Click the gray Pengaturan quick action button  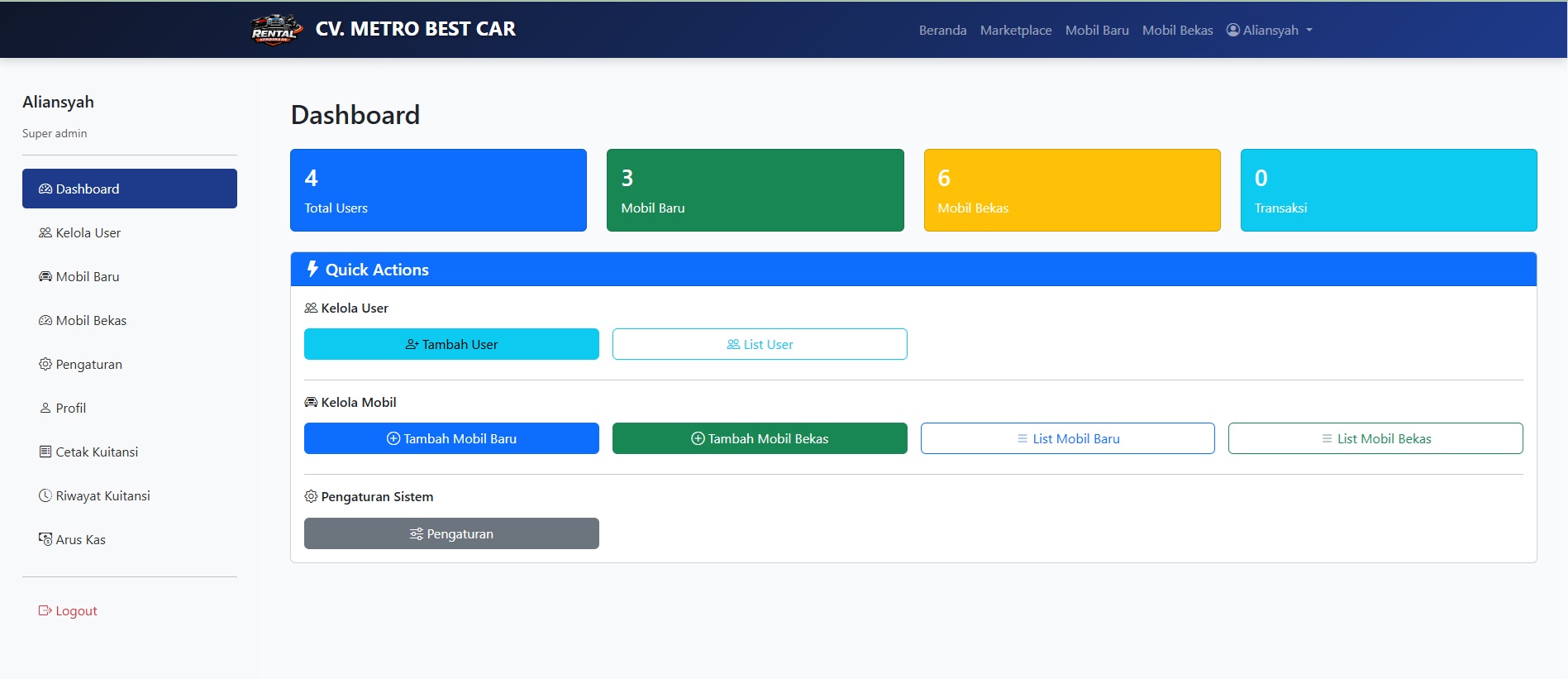pyautogui.click(x=451, y=533)
